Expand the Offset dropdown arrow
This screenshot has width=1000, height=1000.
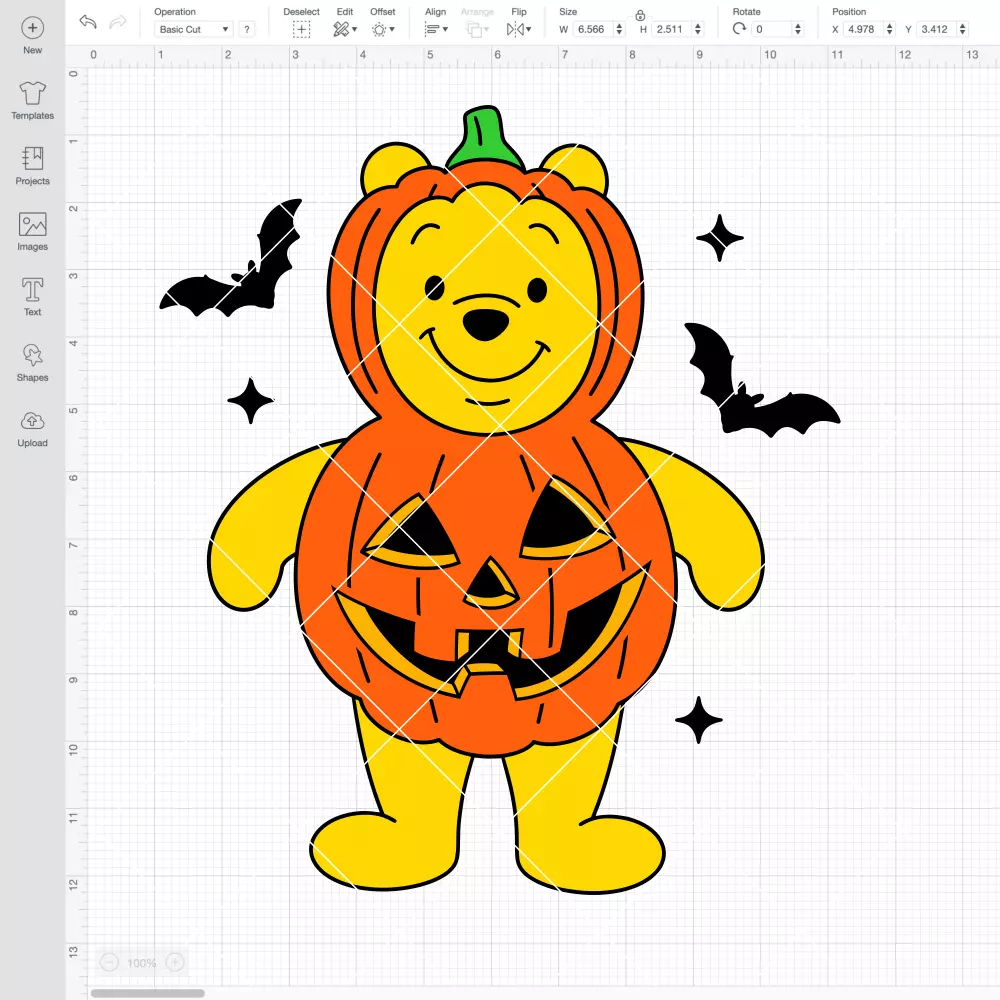pyautogui.click(x=392, y=29)
